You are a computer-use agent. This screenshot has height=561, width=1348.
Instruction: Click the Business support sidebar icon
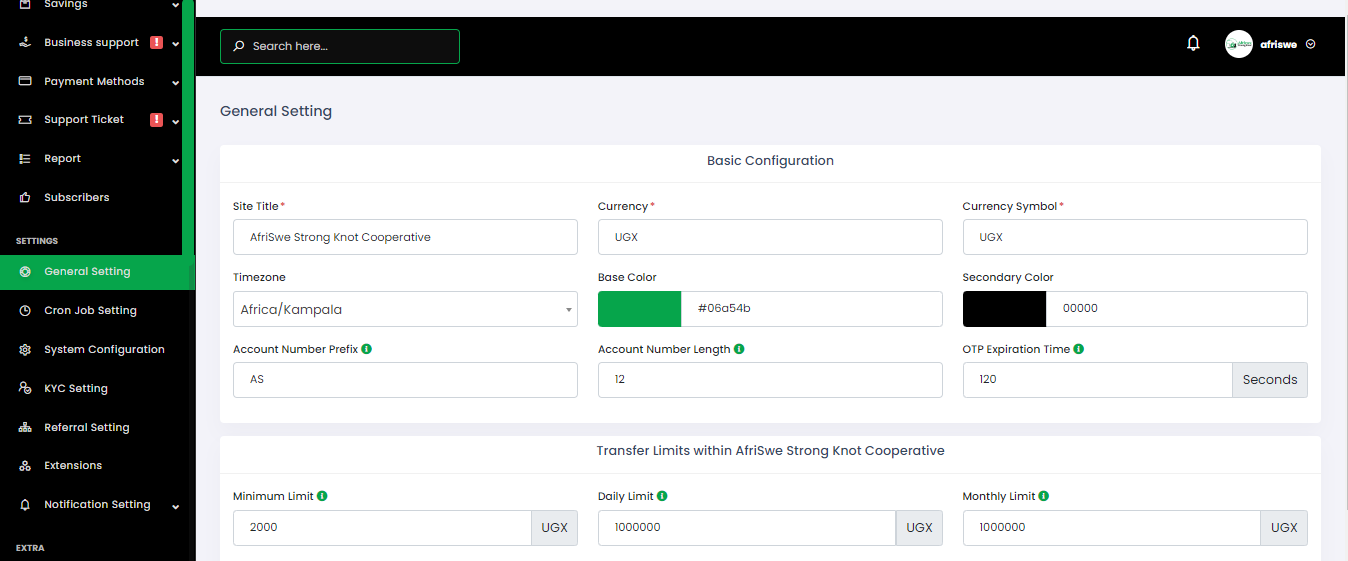[25, 43]
